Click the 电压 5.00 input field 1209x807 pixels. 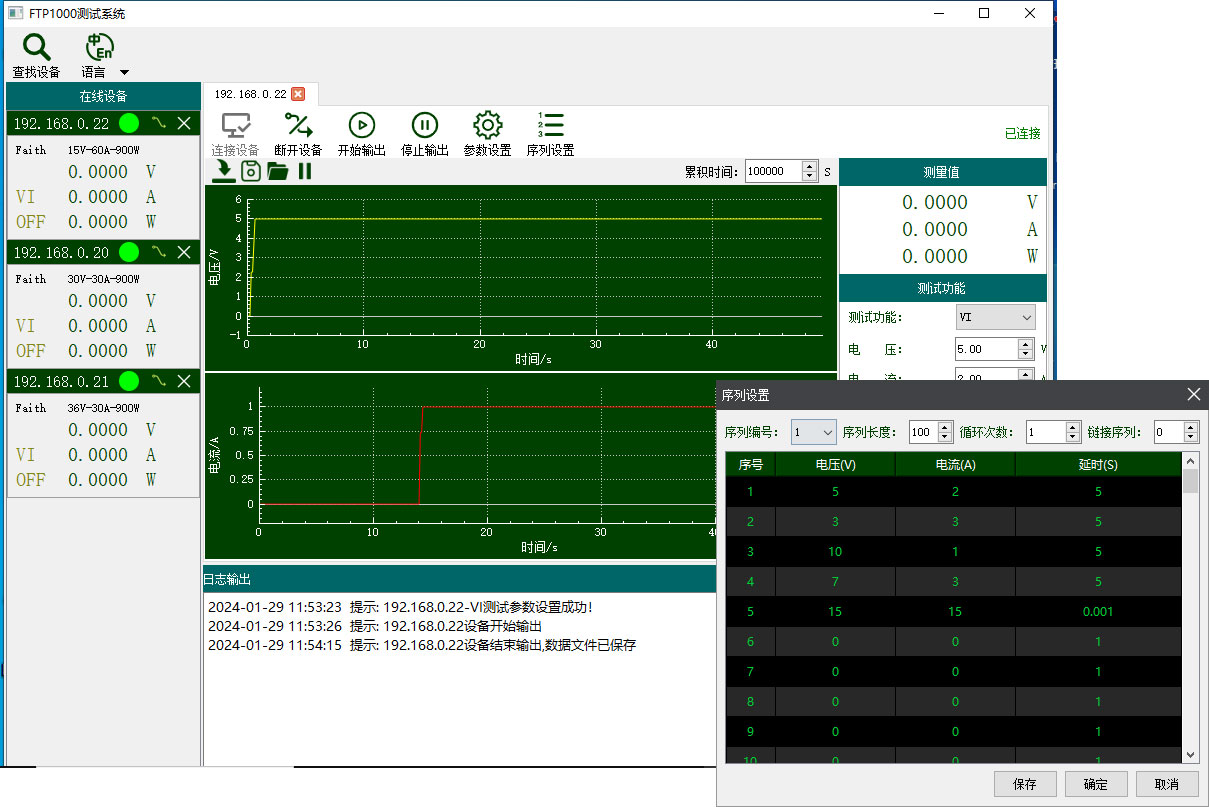point(986,349)
